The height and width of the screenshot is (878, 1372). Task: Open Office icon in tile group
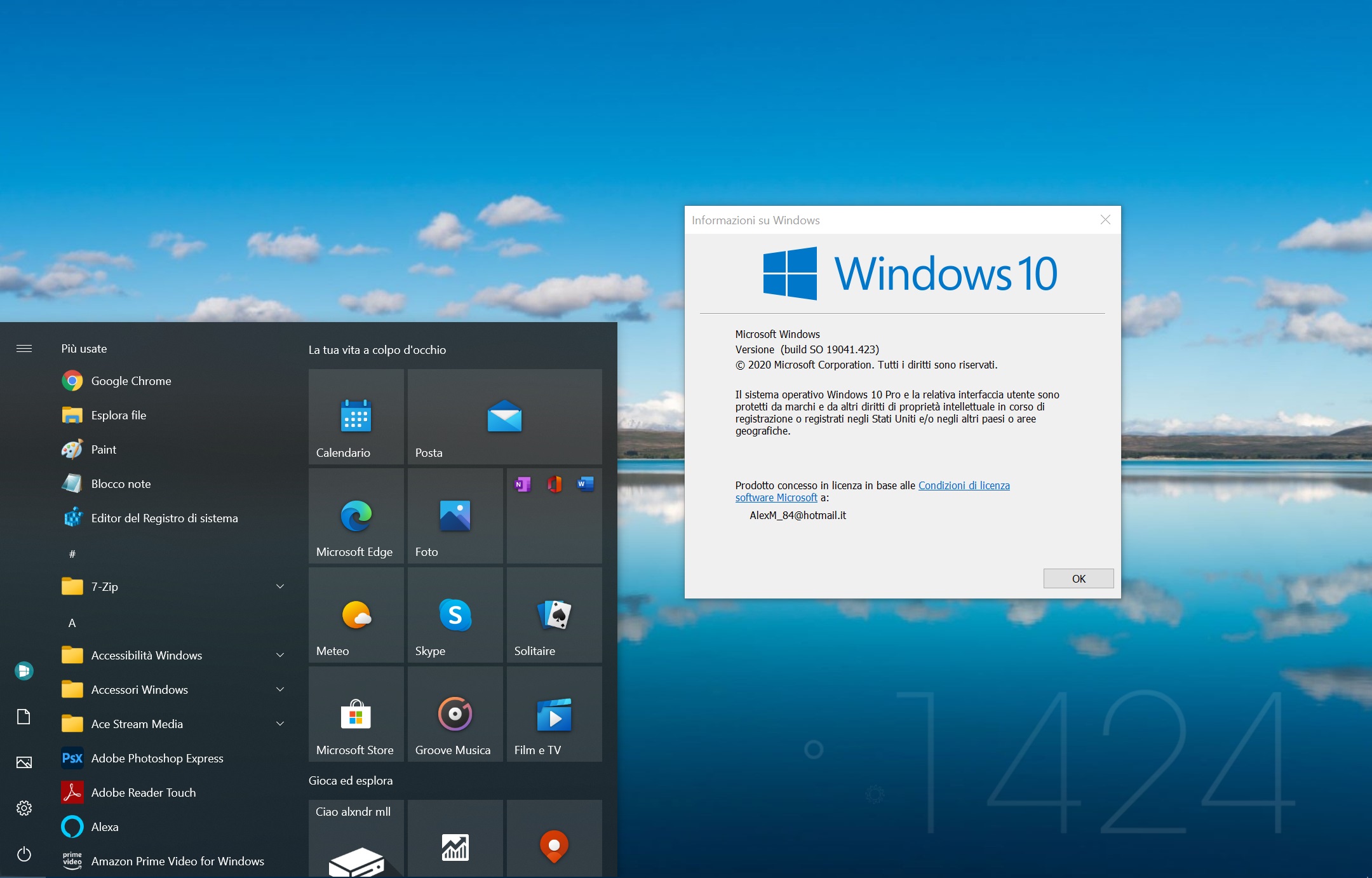[x=555, y=485]
